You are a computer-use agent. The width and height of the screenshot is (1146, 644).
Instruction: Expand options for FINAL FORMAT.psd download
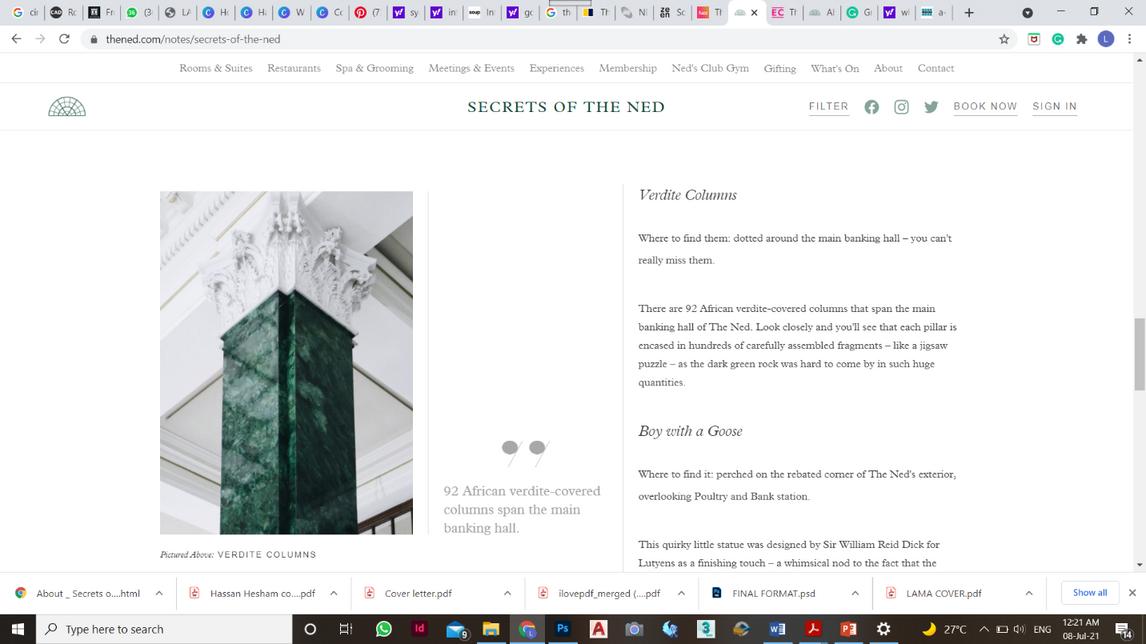(855, 593)
